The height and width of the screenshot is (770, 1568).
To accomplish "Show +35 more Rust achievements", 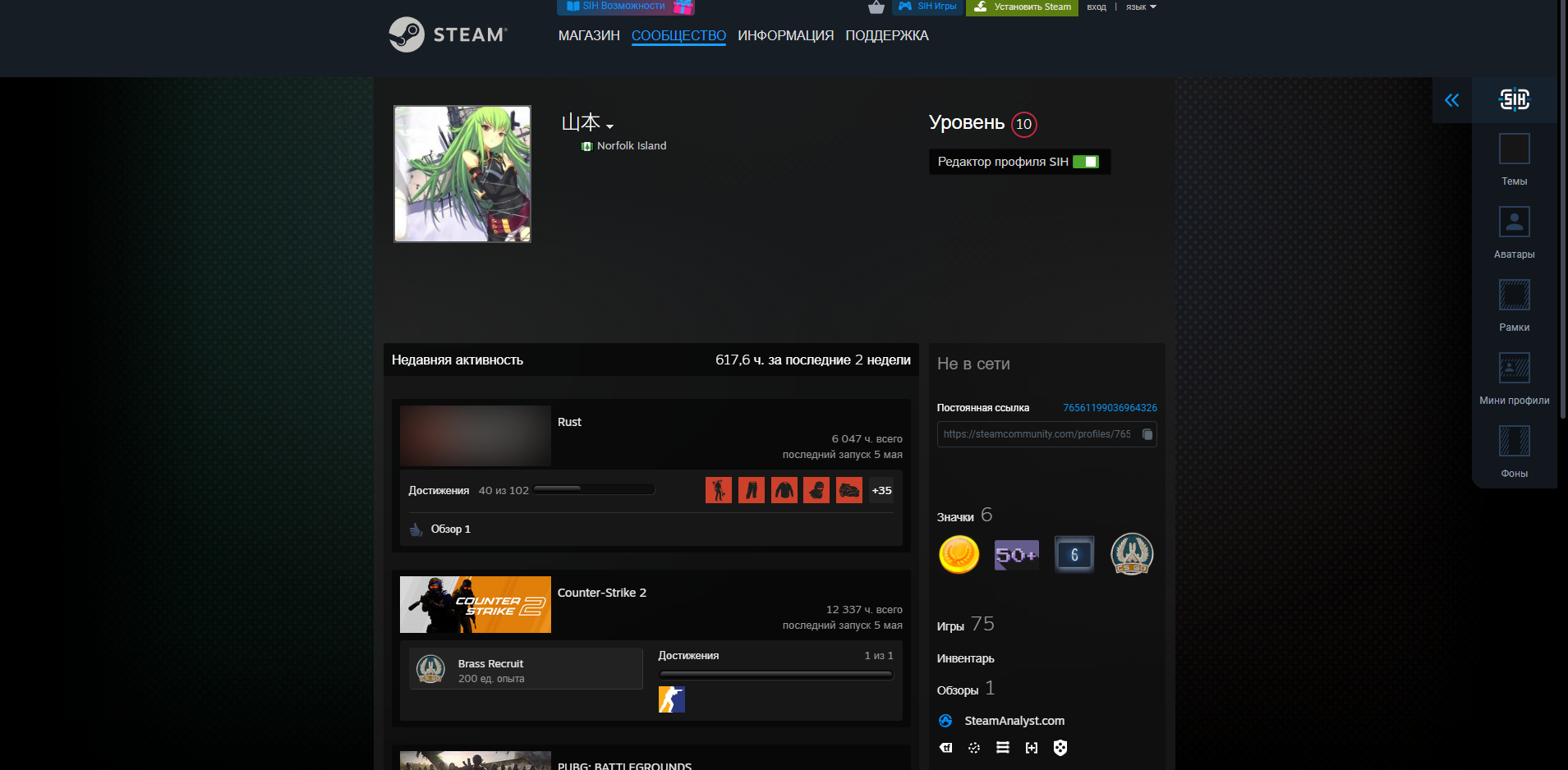I will [x=882, y=490].
